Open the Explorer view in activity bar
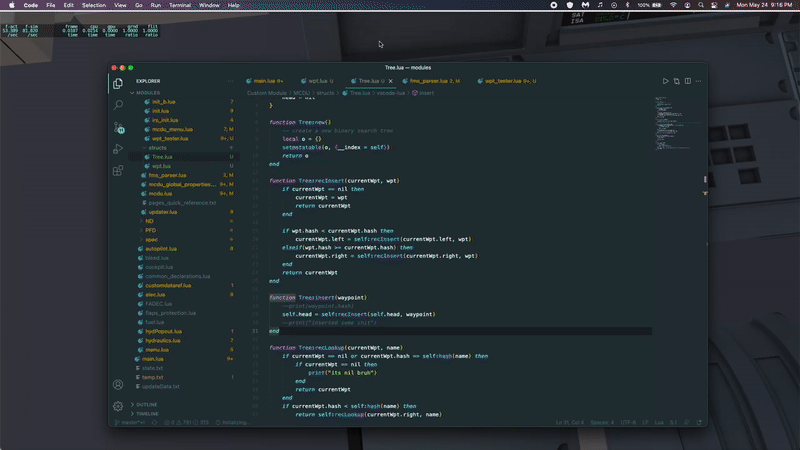Viewport: 800px width, 450px height. (118, 83)
